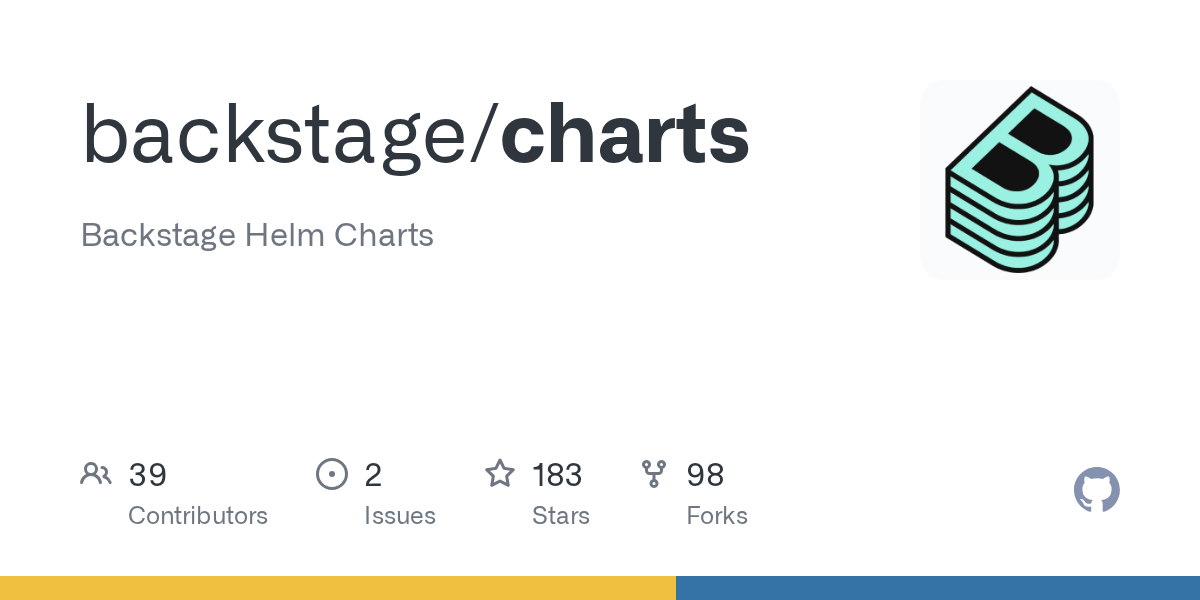The height and width of the screenshot is (600, 1200).
Task: Click the fork icon
Action: click(x=654, y=474)
